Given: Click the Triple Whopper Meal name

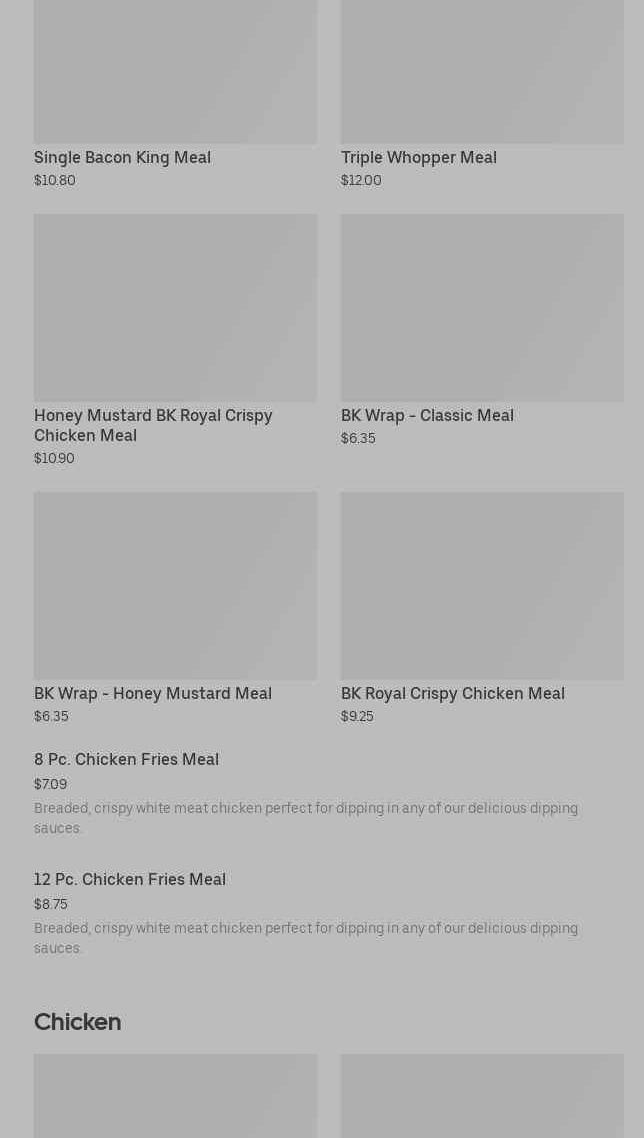Looking at the screenshot, I should click(x=418, y=158).
